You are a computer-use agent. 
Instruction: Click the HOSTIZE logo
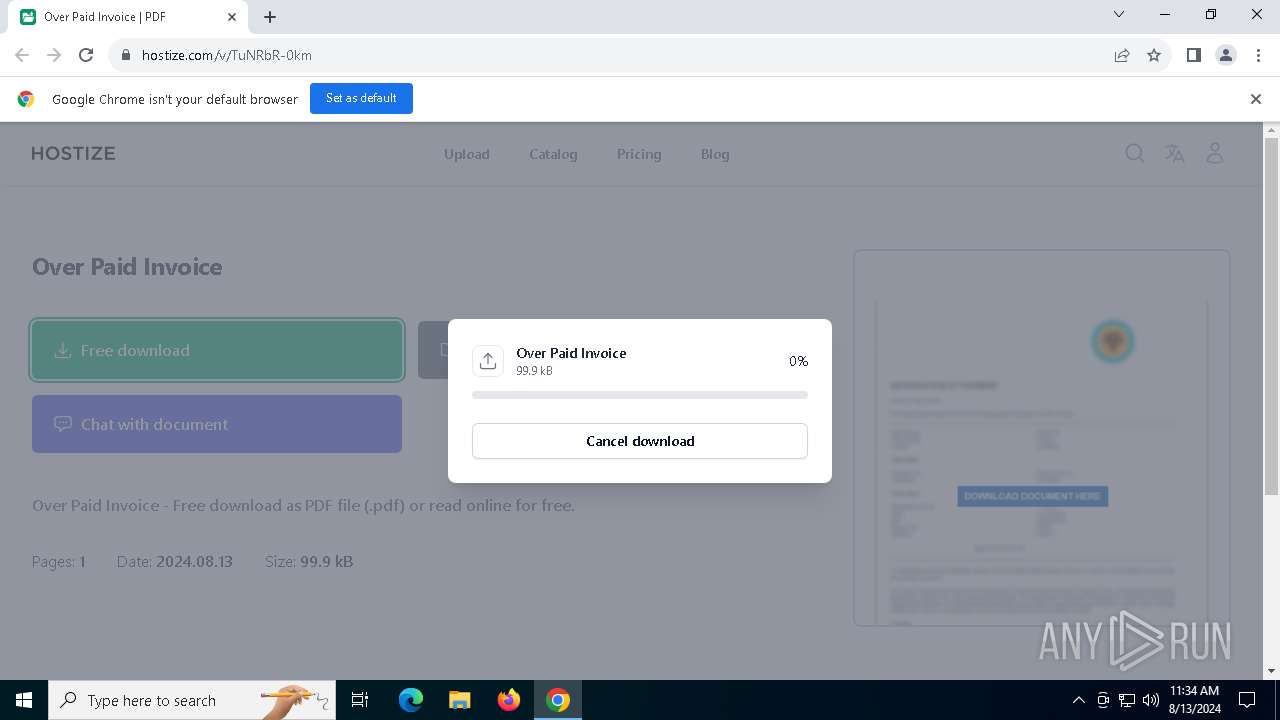coord(73,153)
